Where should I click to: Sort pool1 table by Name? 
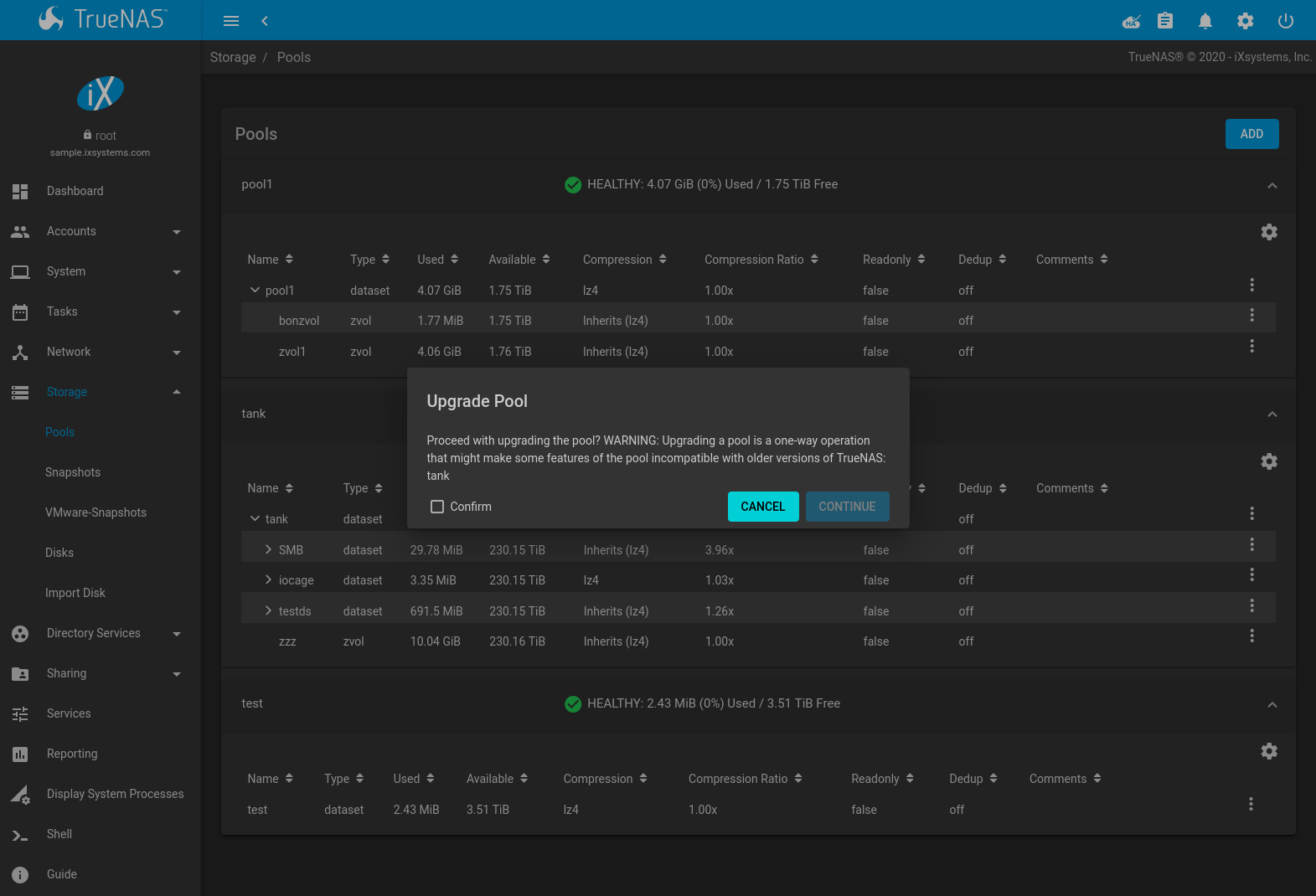pyautogui.click(x=270, y=260)
